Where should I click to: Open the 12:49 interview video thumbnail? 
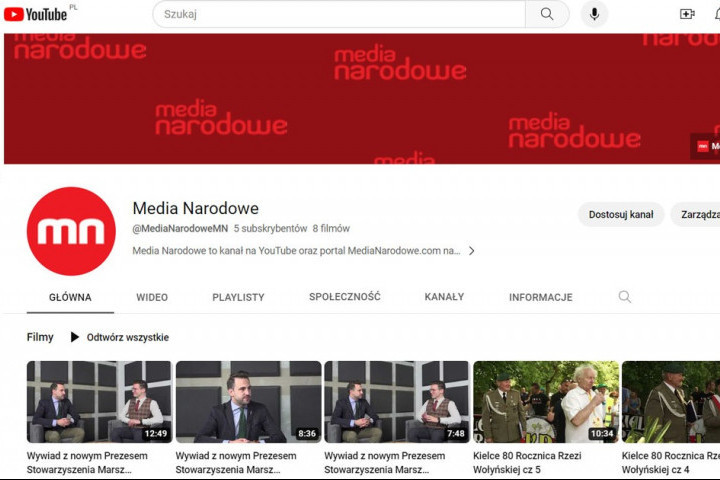click(x=99, y=401)
